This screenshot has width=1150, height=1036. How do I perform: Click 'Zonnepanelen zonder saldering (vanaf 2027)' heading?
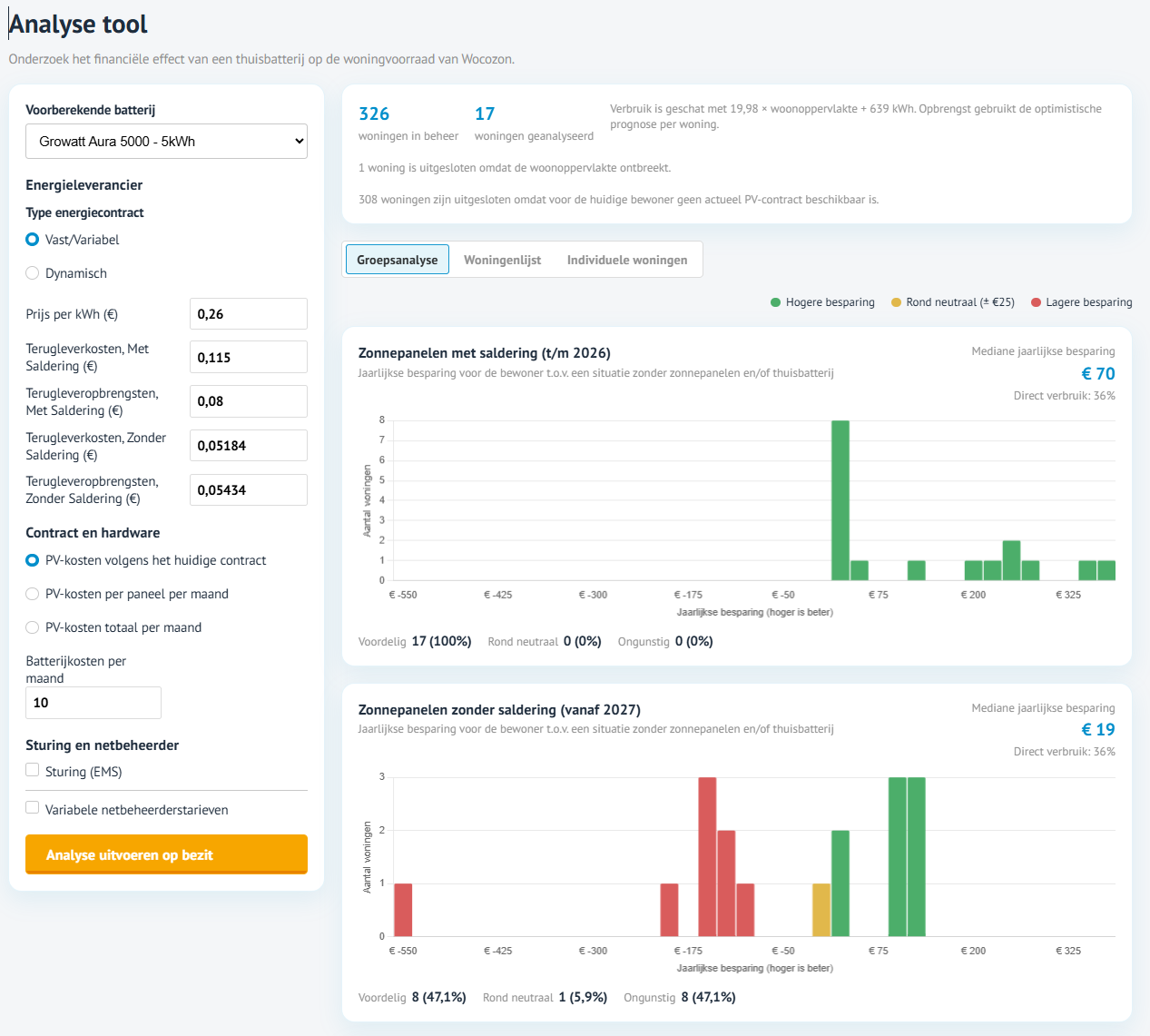(499, 710)
